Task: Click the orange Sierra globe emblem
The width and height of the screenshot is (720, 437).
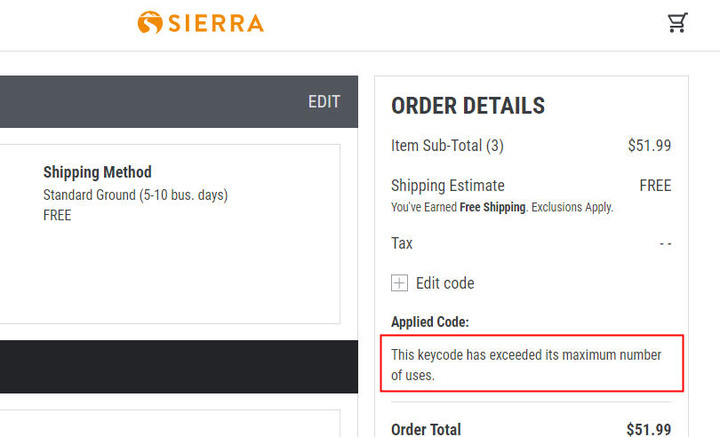Action: click(x=150, y=22)
